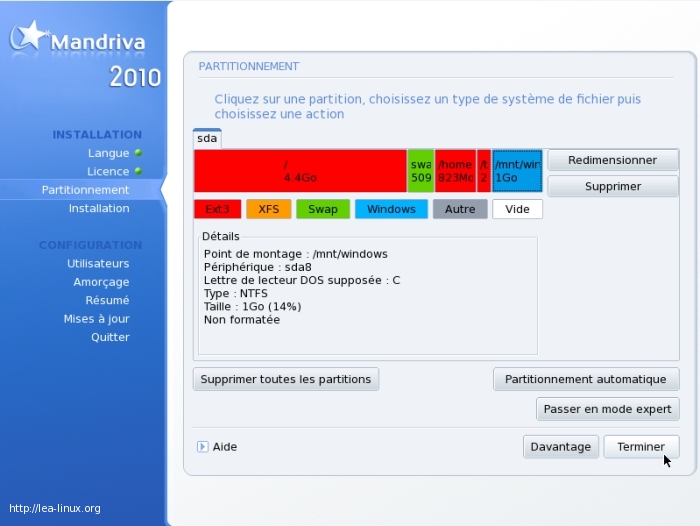
Task: Choose the Ext3 filesystem type
Action: tap(217, 209)
